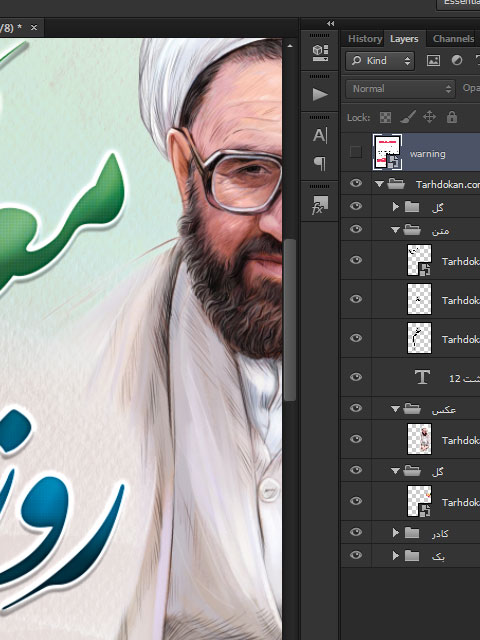This screenshot has width=480, height=640.
Task: Select the متن group name
Action: tap(440, 231)
